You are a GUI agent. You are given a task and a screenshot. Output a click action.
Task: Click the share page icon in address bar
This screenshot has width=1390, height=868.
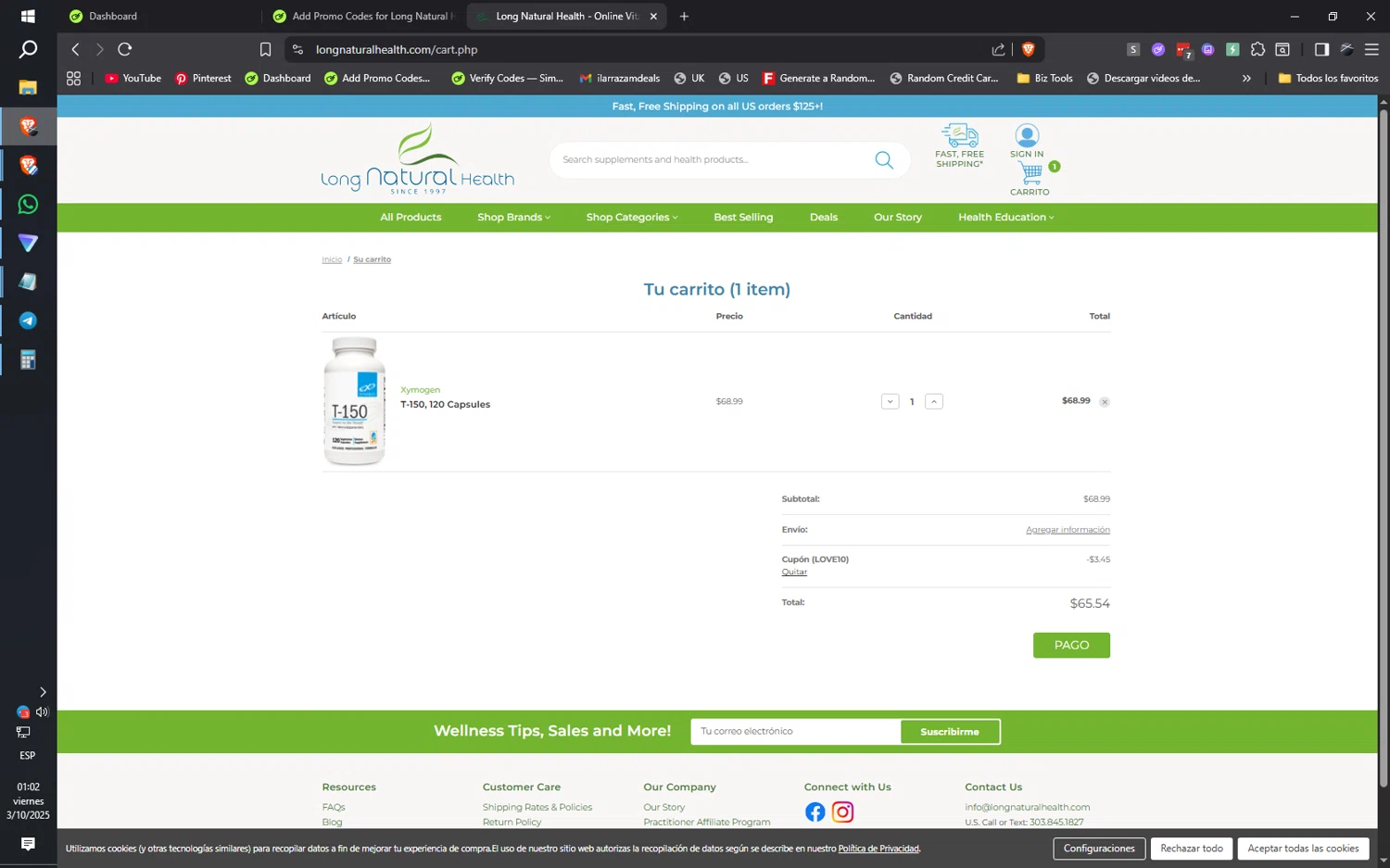click(x=998, y=49)
